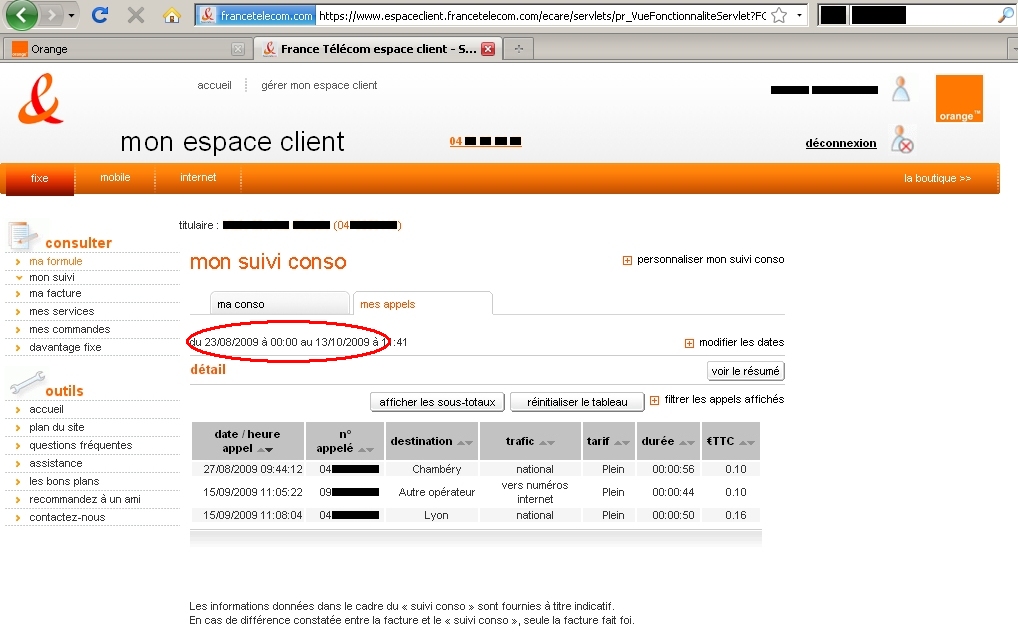Screen dimensions: 1018x636
Task: Sort table by n° appelé column
Action: point(345,441)
